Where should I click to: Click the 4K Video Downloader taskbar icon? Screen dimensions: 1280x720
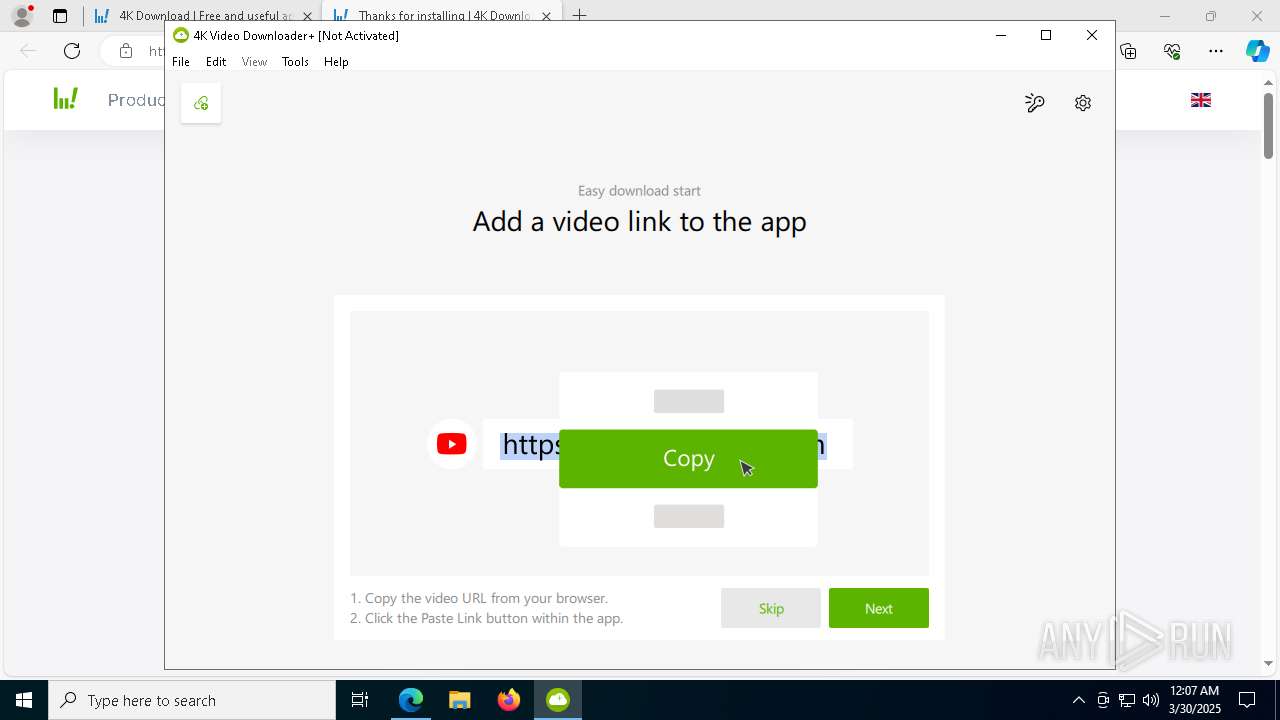pos(558,700)
